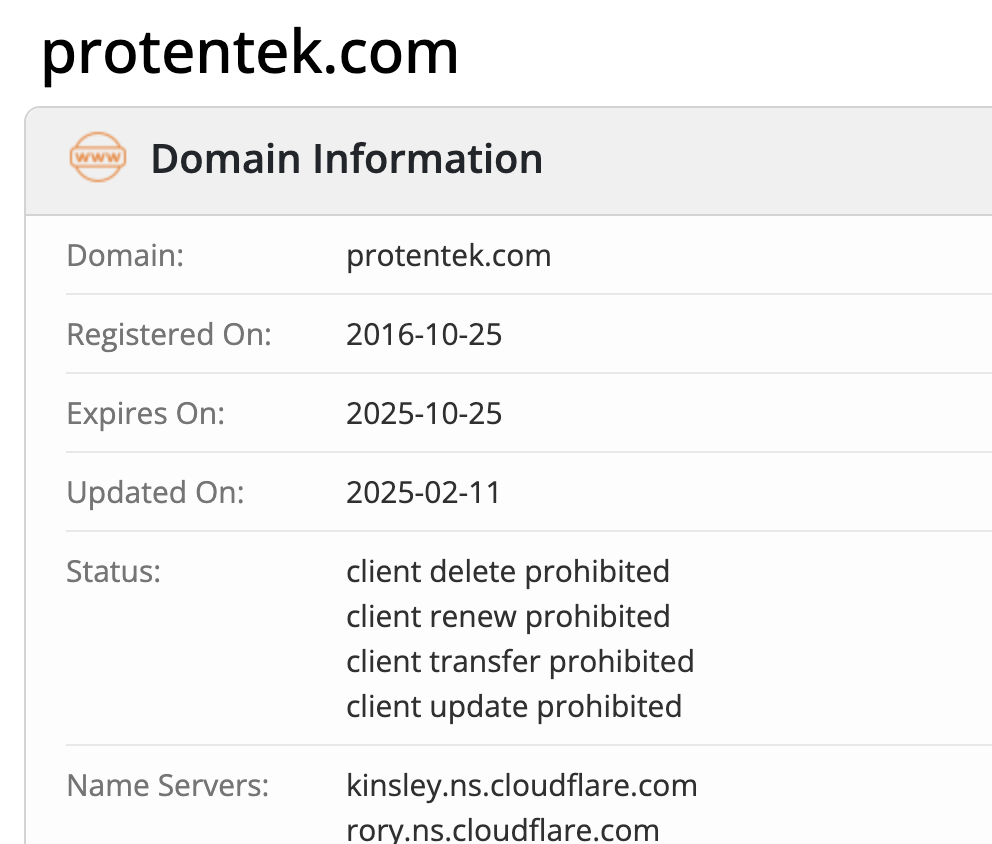Select the Updated On: label

click(155, 492)
